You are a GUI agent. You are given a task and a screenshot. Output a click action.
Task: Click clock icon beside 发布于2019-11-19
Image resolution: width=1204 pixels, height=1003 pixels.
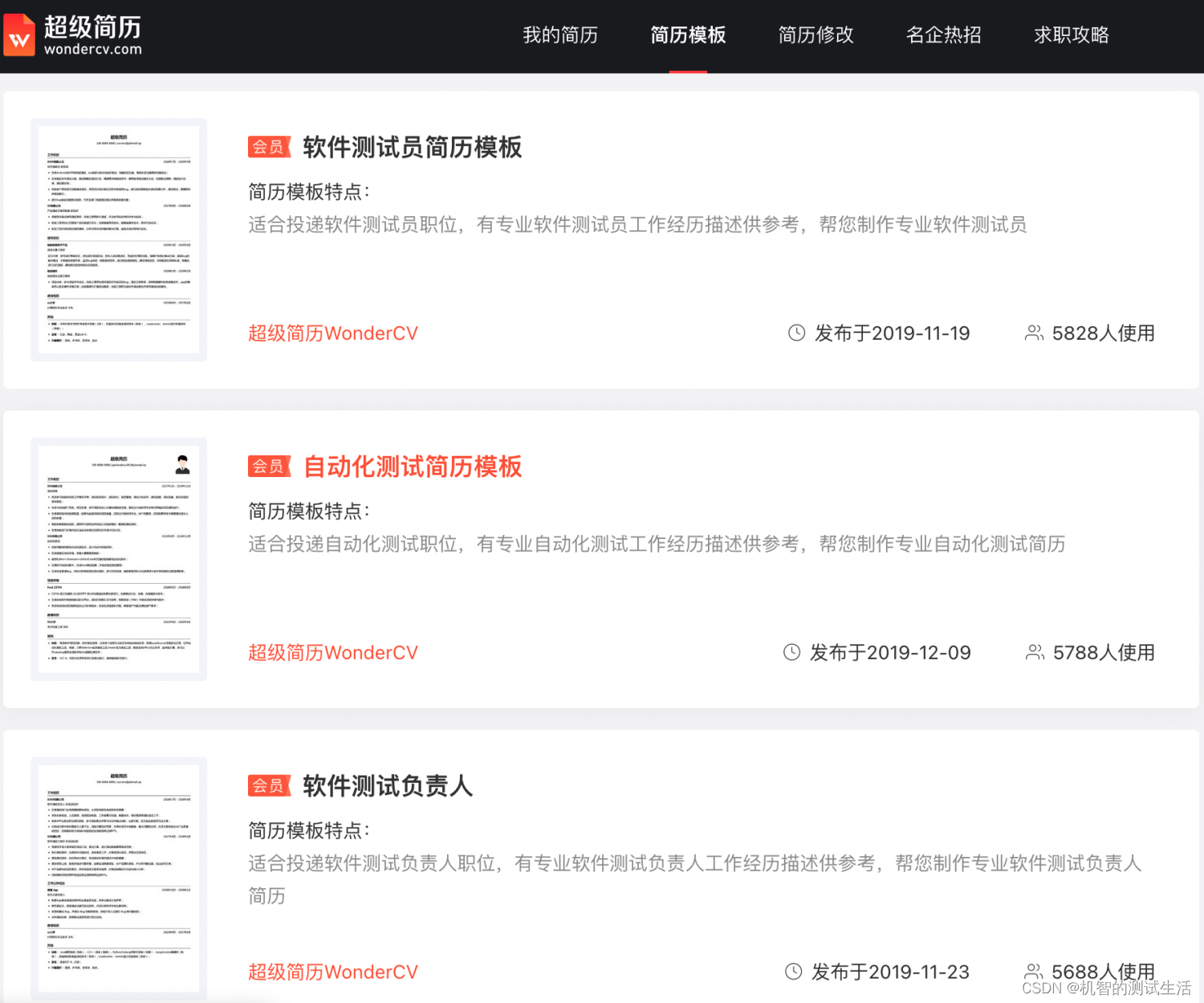tap(796, 332)
